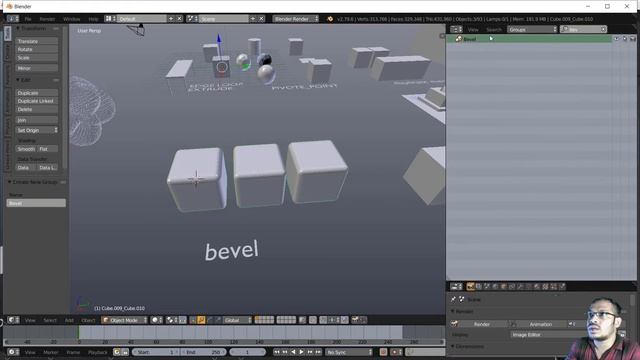Open the File menu

(28, 19)
